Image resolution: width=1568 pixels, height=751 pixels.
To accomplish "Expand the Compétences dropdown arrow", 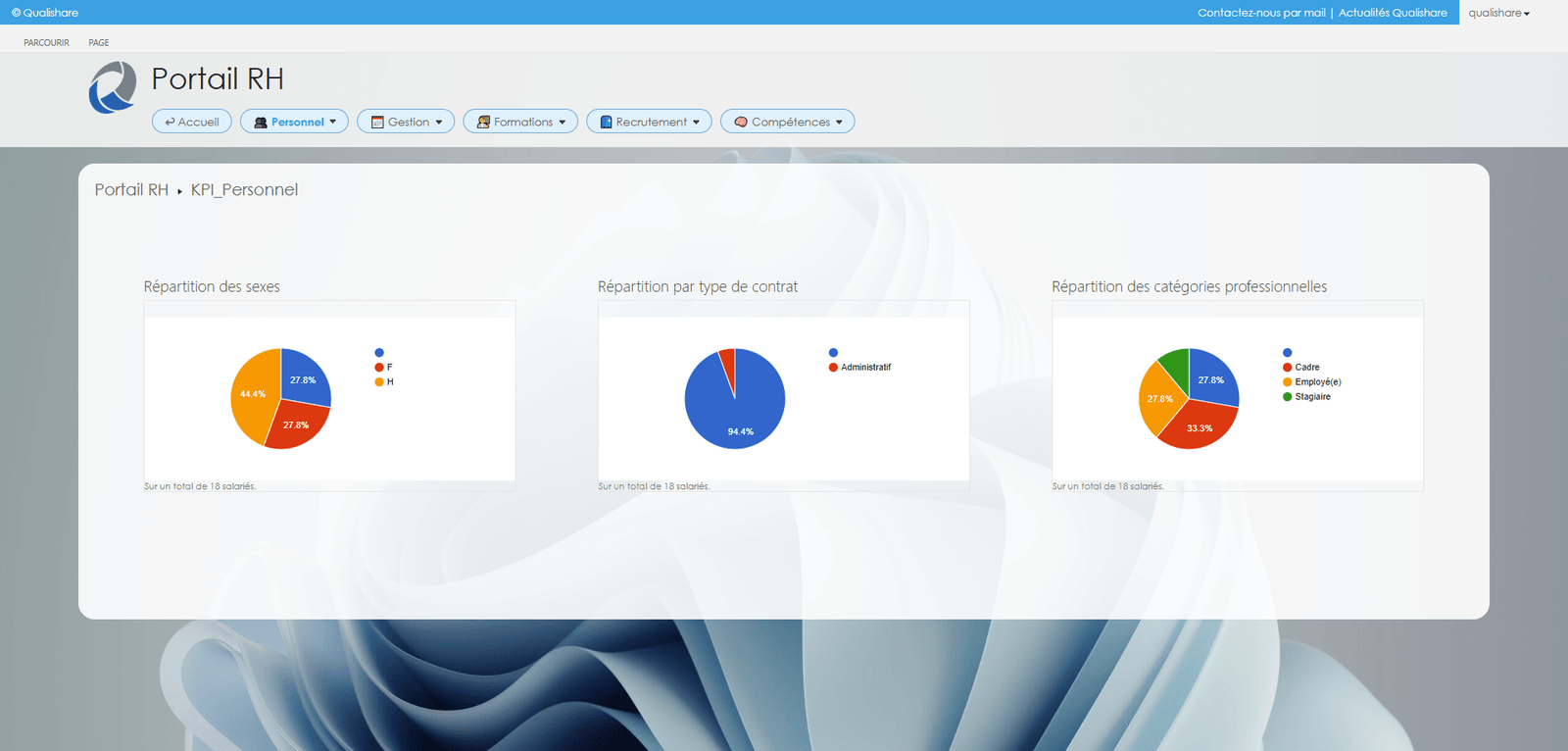I will coord(839,123).
